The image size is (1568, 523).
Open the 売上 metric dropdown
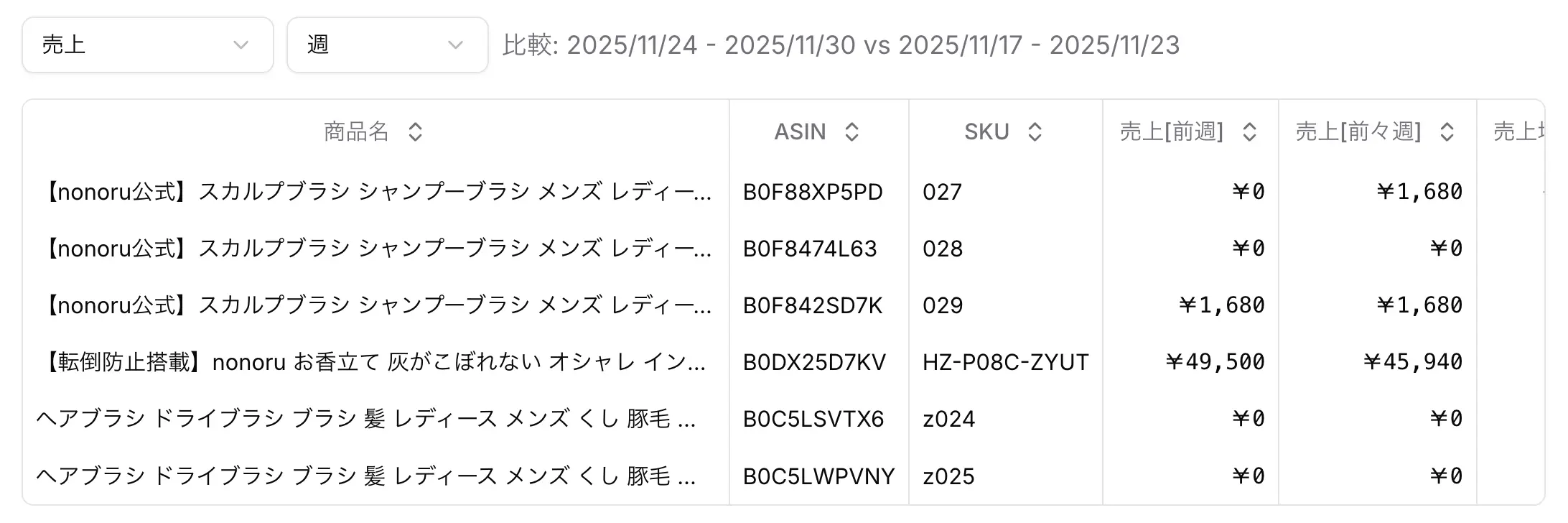pos(147,45)
